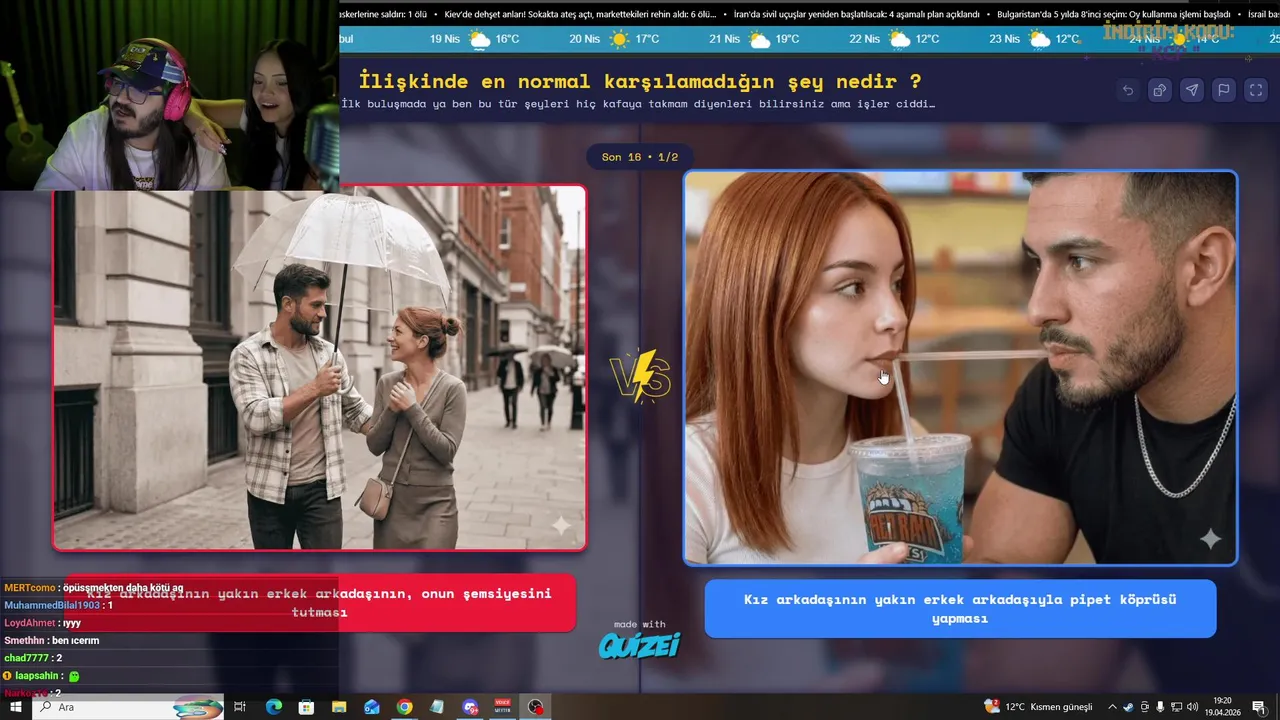
Task: Click the '22 Nis 12°C' forecast
Action: pos(895,39)
